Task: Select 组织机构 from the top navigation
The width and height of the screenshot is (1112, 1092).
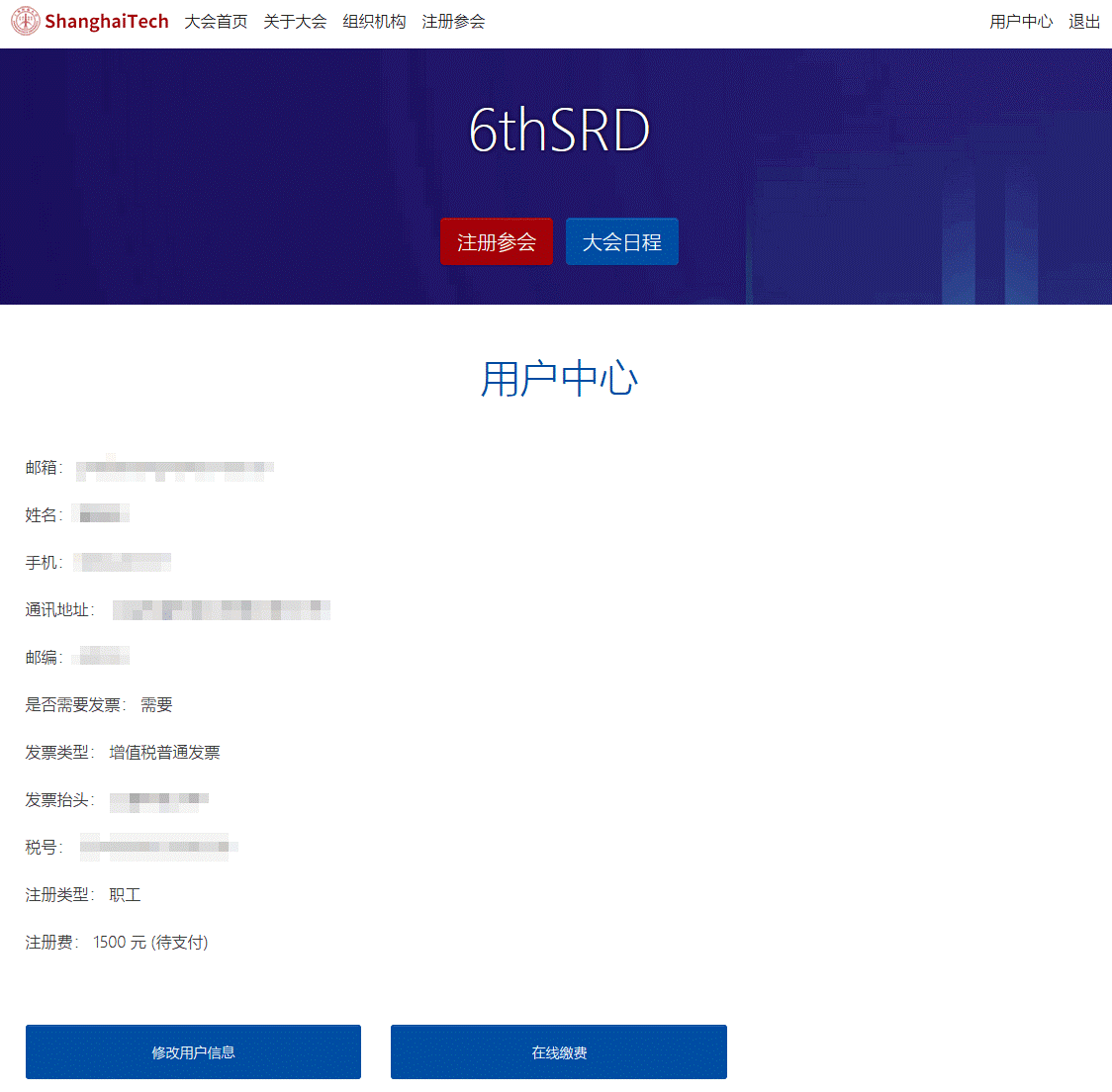Action: coord(374,22)
